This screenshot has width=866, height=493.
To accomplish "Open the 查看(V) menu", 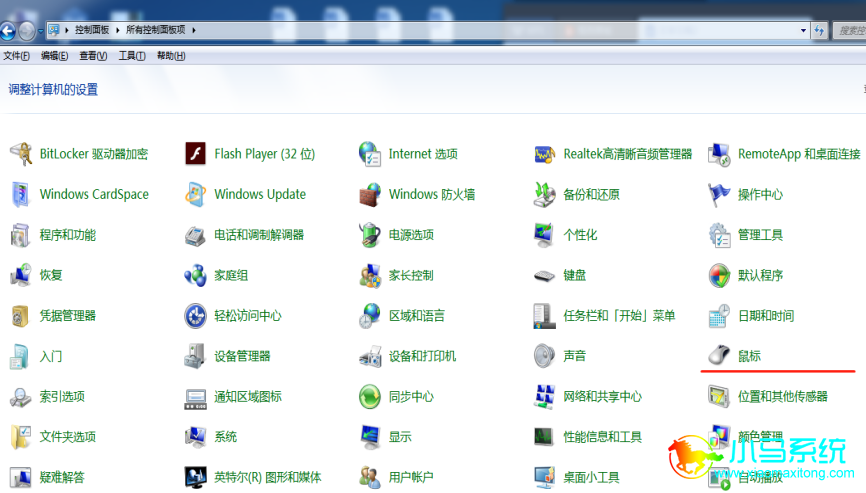I will pyautogui.click(x=93, y=56).
